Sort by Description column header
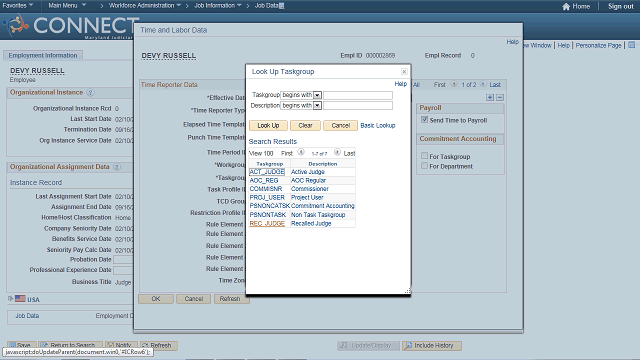640x360 pixels. [x=322, y=164]
